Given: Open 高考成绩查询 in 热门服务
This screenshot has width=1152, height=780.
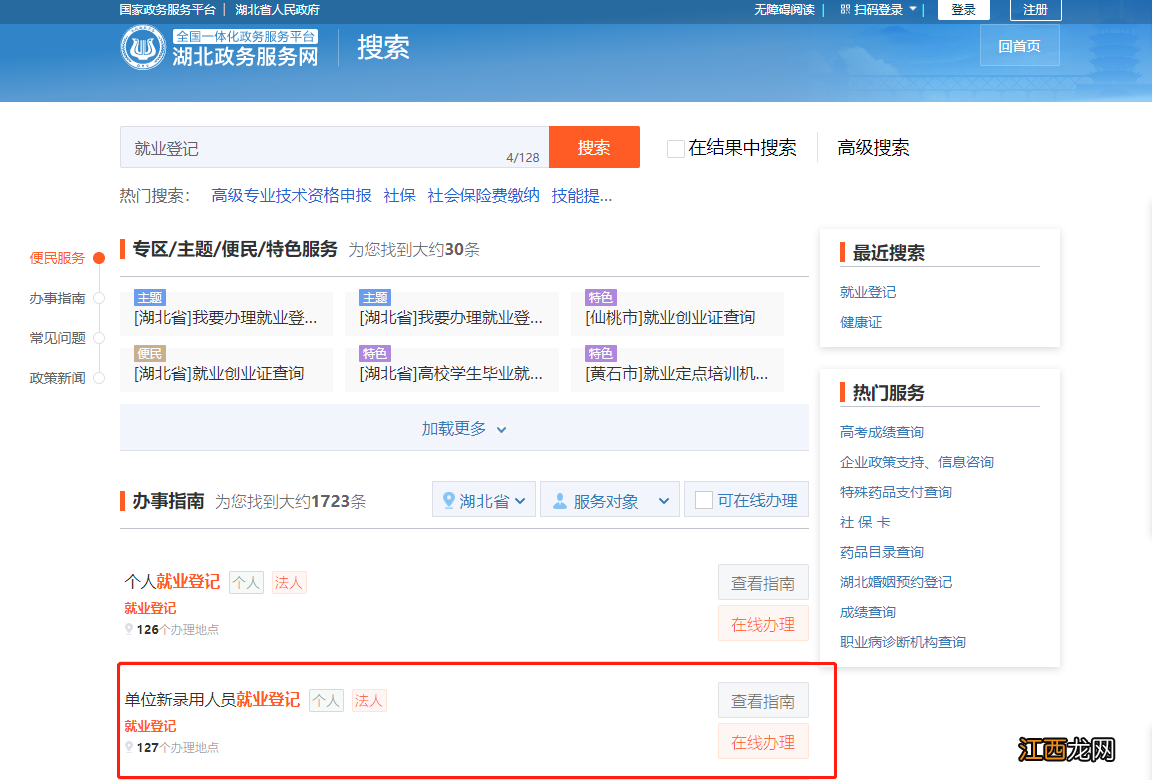Looking at the screenshot, I should pos(881,431).
